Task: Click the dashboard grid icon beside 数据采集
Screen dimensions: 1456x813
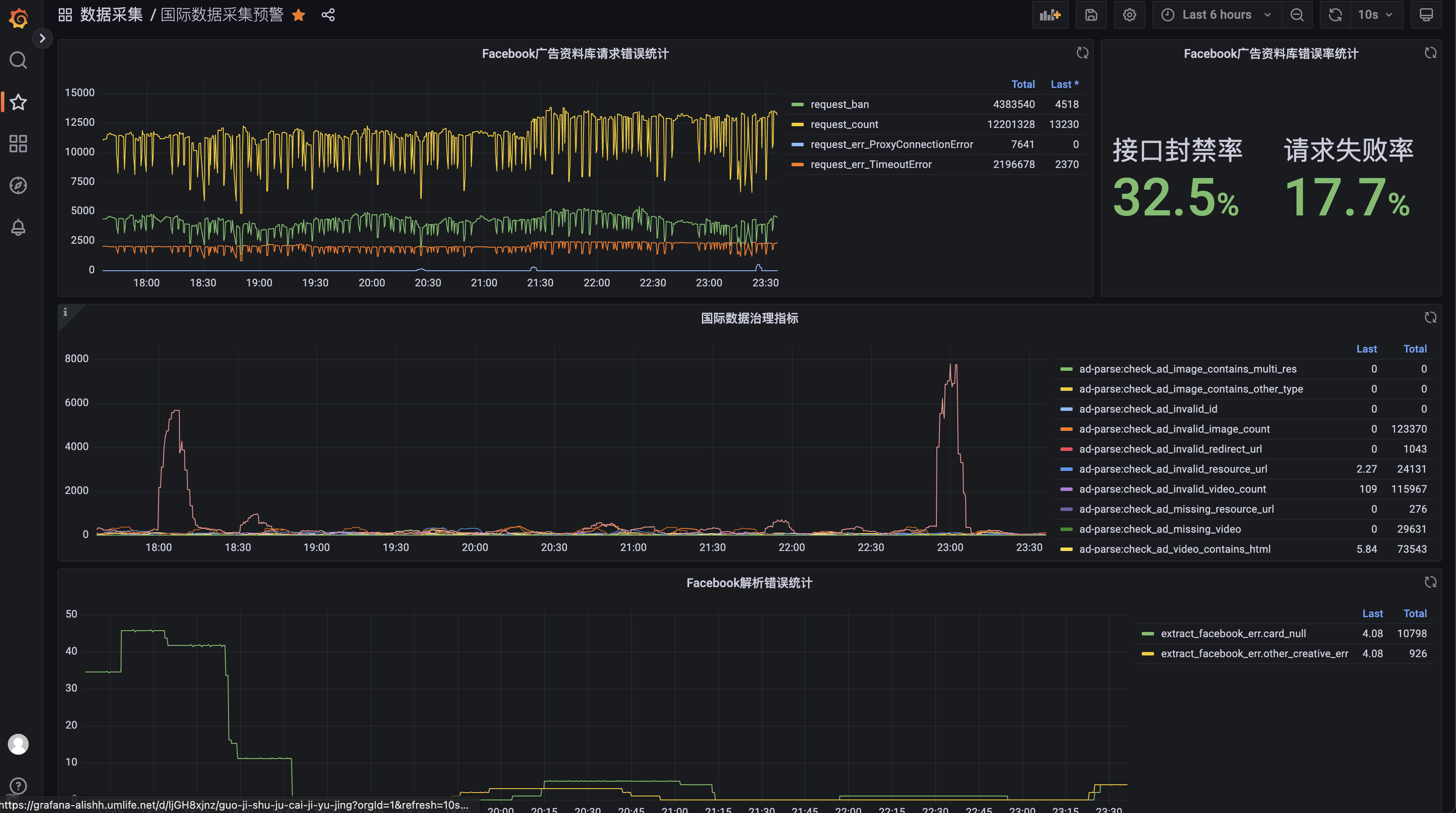Action: (x=65, y=15)
